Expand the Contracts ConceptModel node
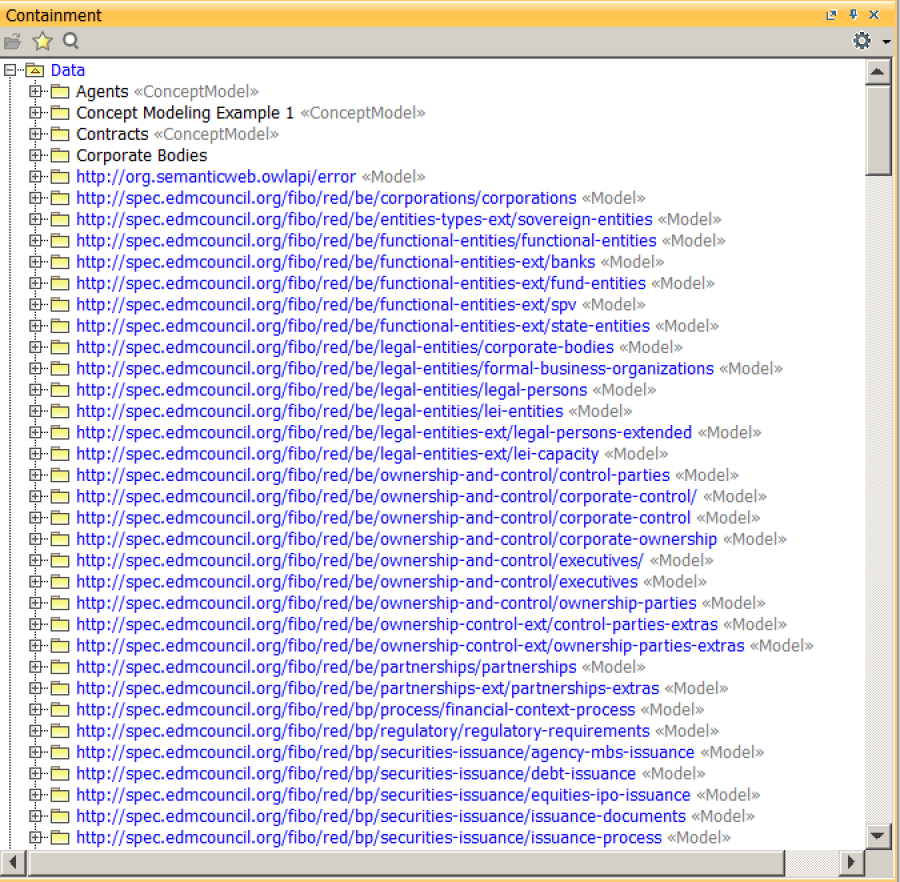 pyautogui.click(x=36, y=134)
